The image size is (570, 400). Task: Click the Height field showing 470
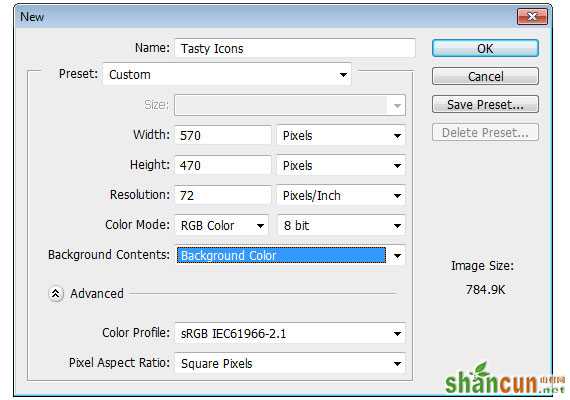click(x=223, y=165)
